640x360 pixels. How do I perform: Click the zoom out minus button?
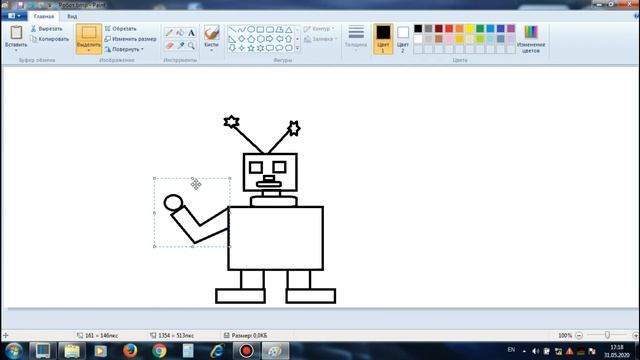click(579, 336)
